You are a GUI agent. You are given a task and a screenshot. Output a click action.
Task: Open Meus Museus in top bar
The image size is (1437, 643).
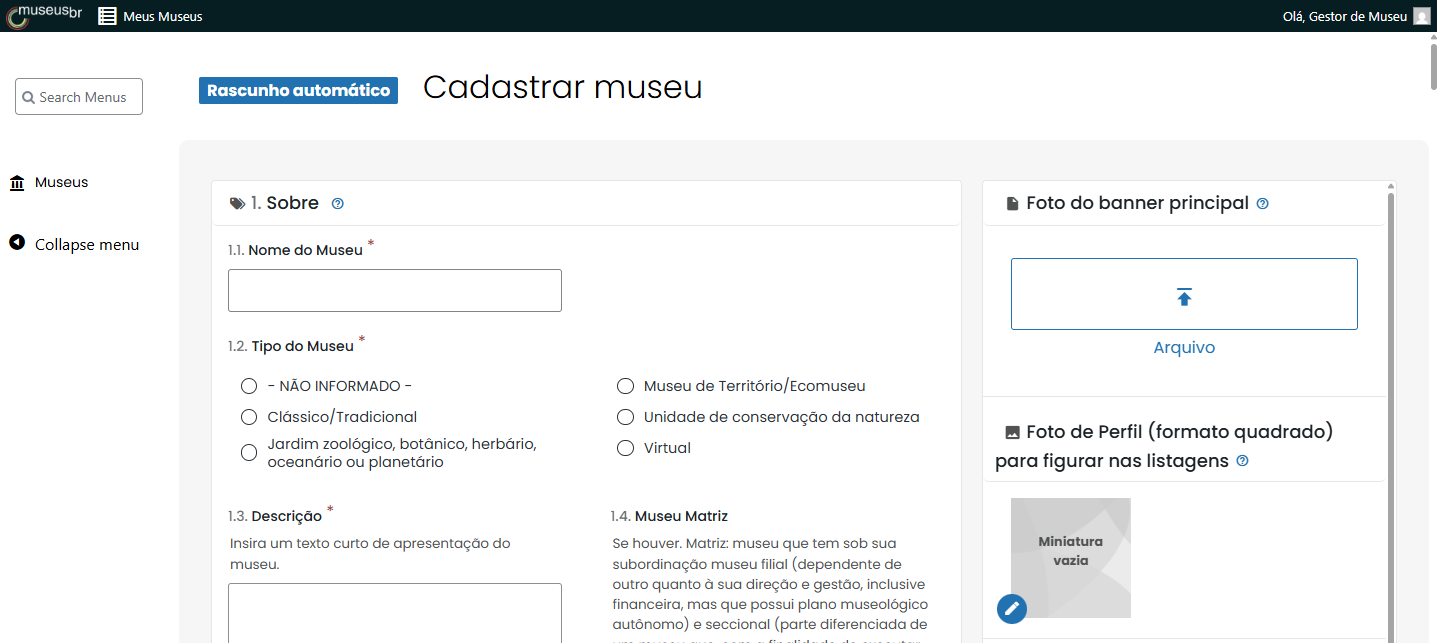162,16
